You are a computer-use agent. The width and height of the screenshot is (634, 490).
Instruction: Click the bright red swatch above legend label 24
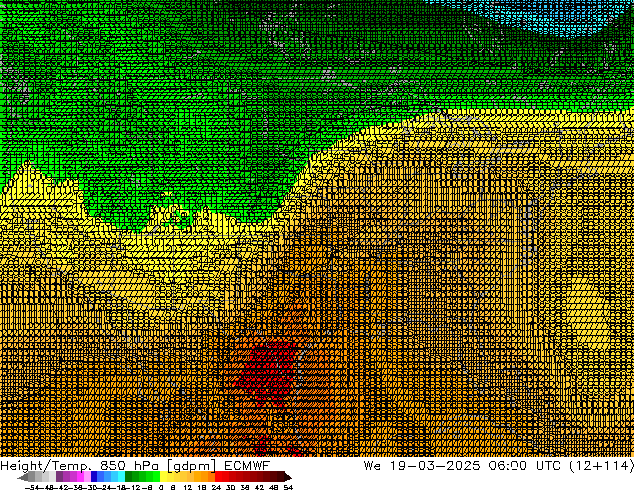pyautogui.click(x=218, y=477)
